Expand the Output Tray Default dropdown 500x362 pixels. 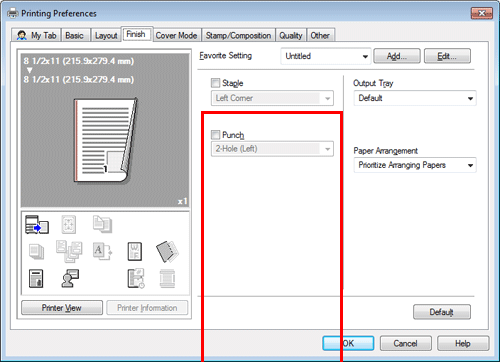click(415, 98)
